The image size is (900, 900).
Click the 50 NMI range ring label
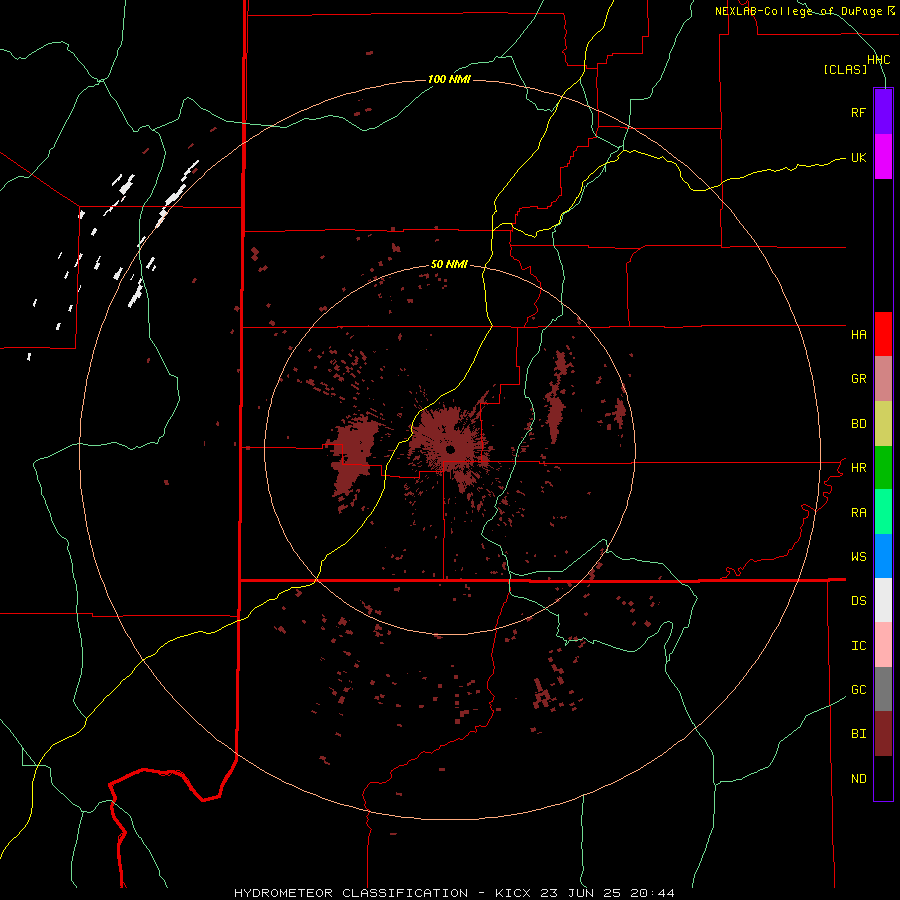click(449, 264)
